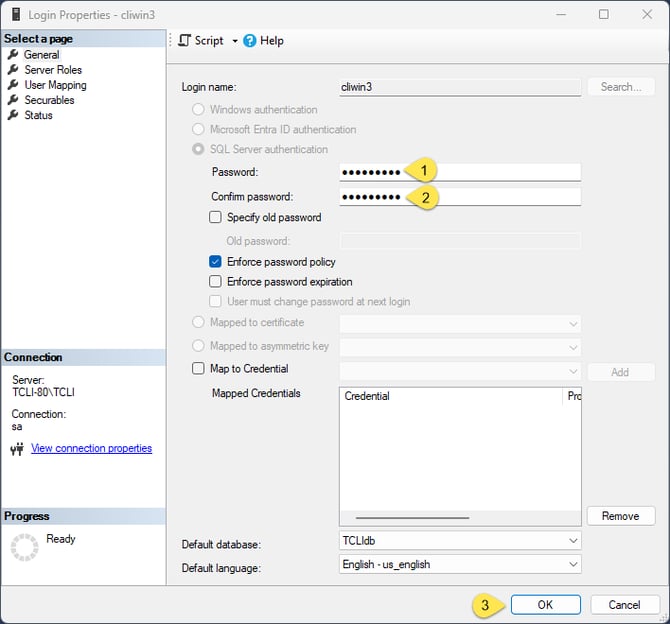The image size is (670, 624).
Task: Expand the Default database dropdown
Action: pyautogui.click(x=573, y=541)
